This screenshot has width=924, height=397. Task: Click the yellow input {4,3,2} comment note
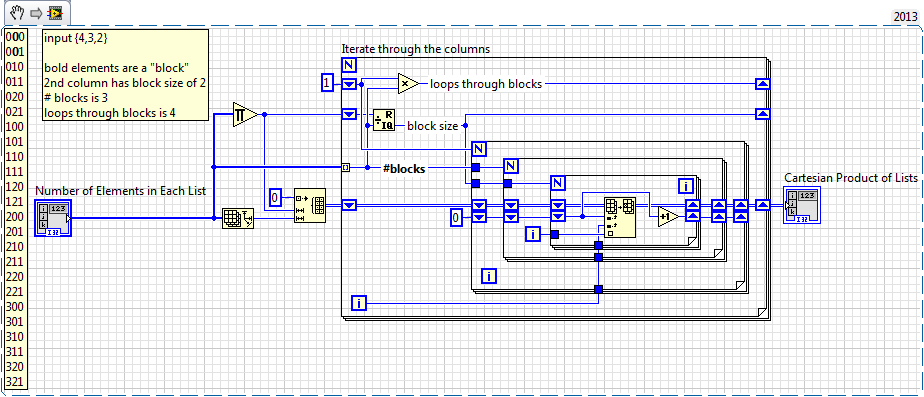(x=126, y=75)
